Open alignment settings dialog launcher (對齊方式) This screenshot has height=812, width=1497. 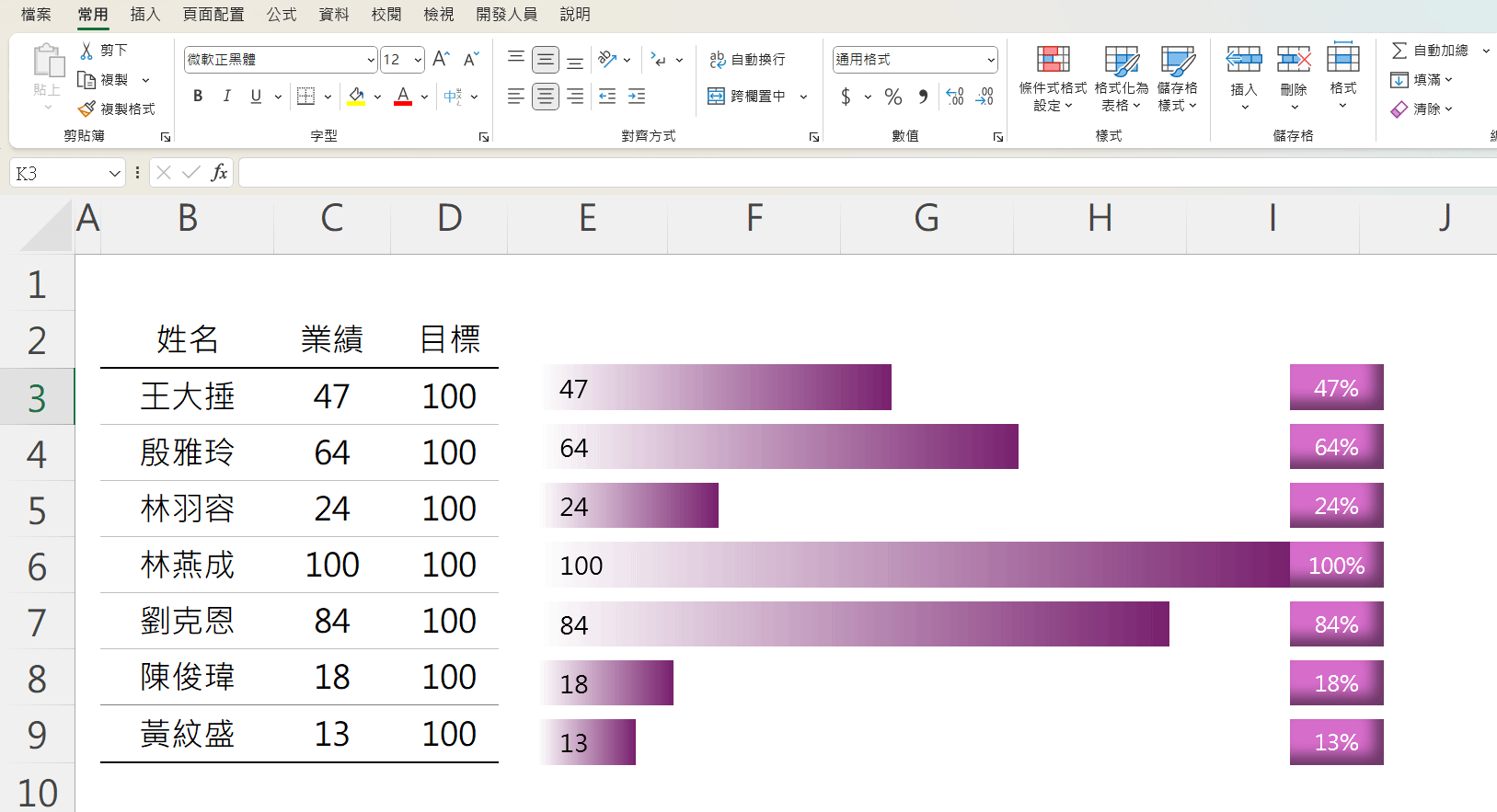click(814, 137)
